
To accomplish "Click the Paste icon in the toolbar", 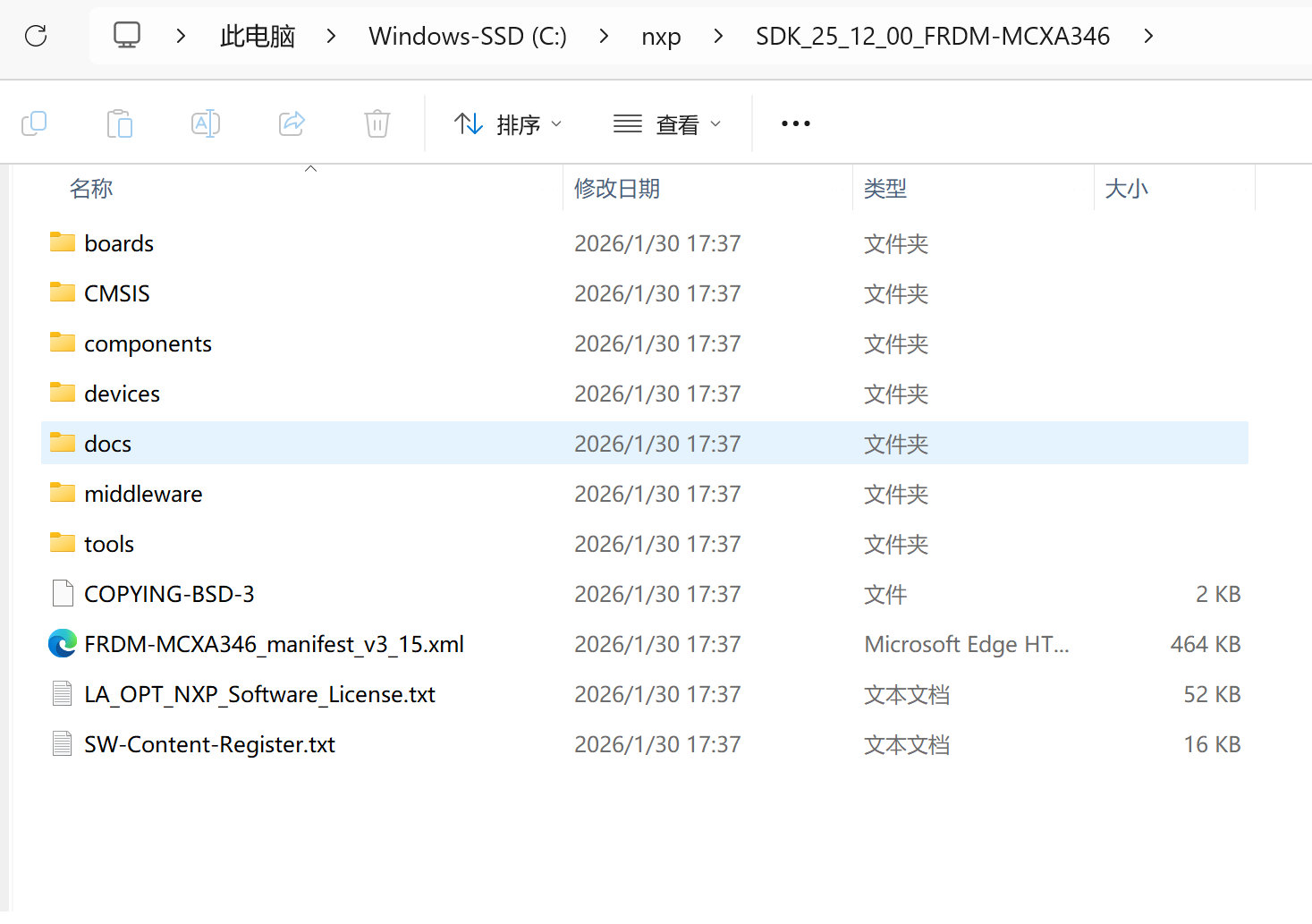I will click(x=120, y=123).
